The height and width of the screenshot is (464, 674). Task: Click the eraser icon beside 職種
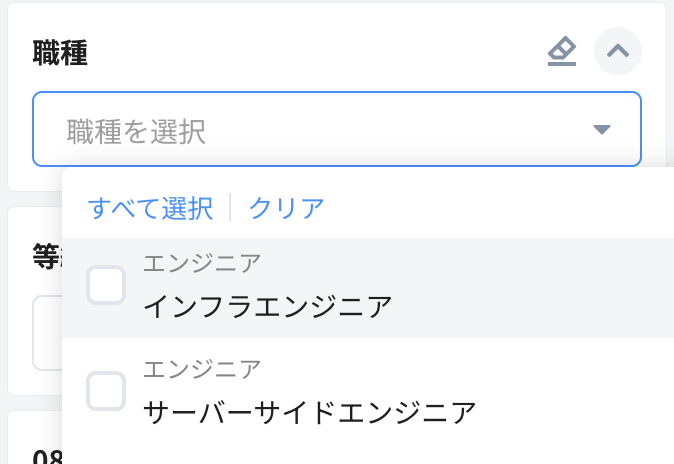562,52
